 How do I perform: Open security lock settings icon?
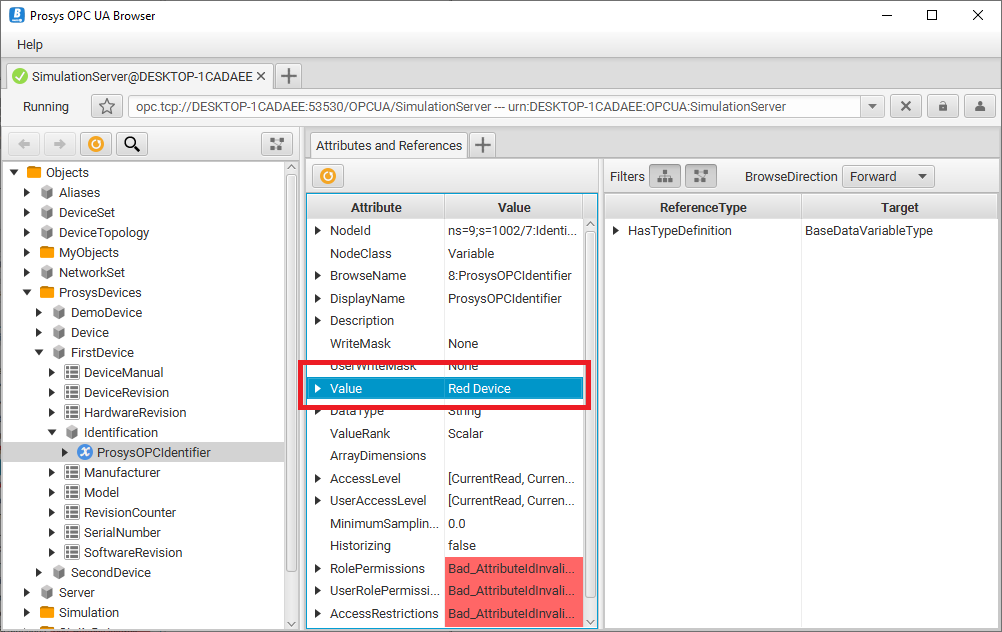click(x=942, y=107)
